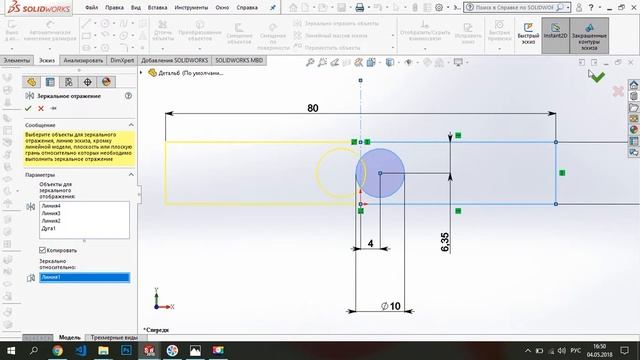This screenshot has height=360, width=640.
Task: Open the Appearances color ball in task pane
Action: tap(633, 130)
